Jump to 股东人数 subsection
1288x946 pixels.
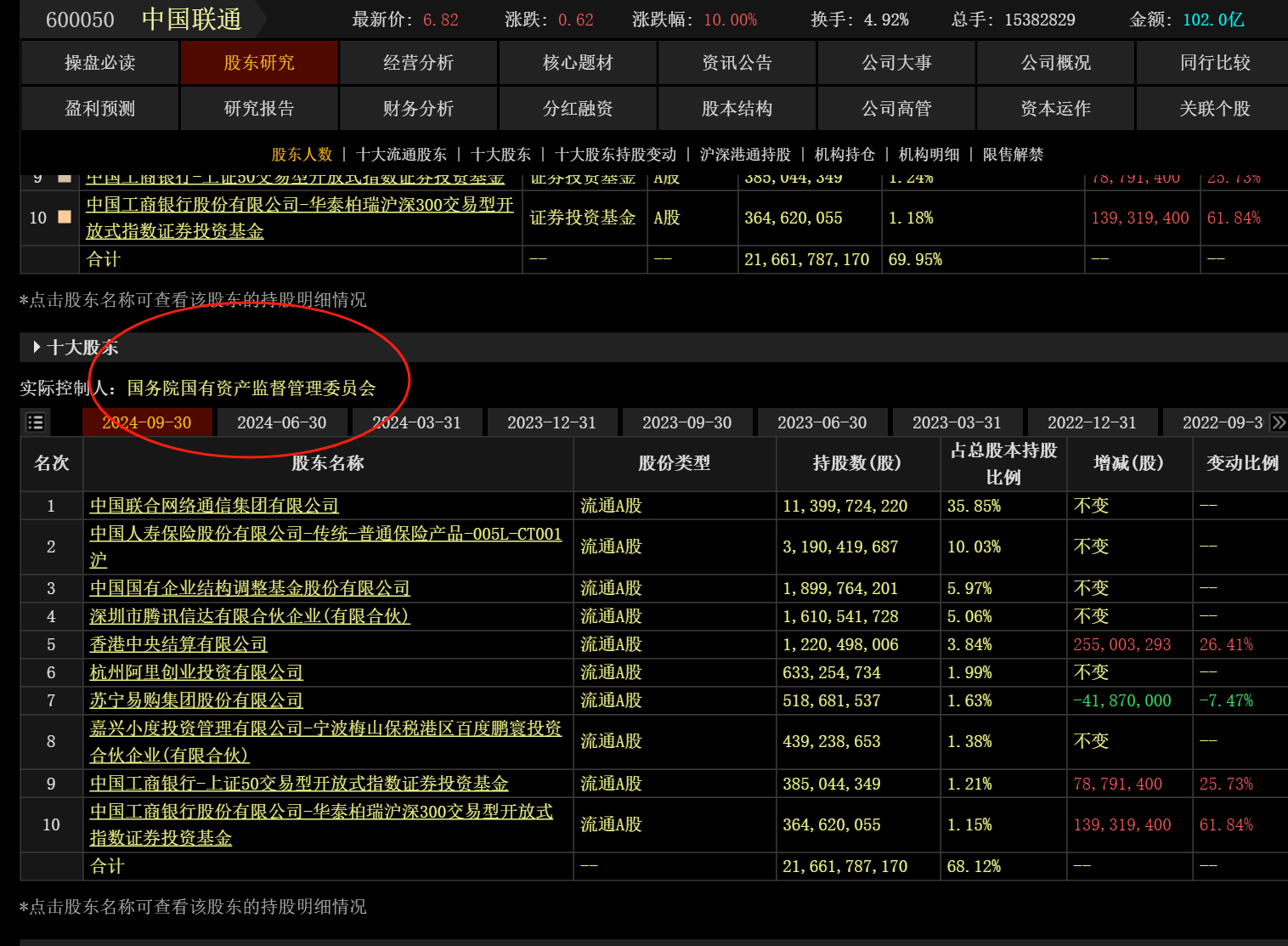tap(302, 155)
